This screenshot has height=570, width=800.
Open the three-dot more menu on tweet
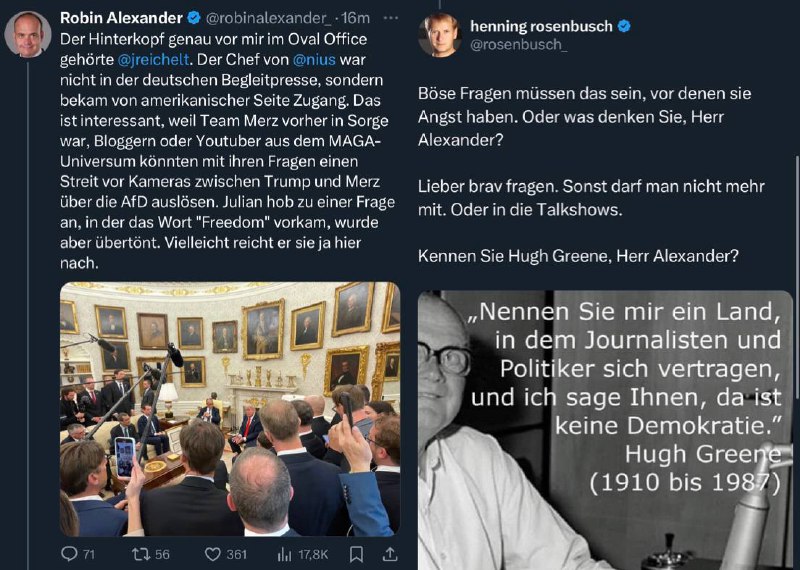[x=390, y=18]
